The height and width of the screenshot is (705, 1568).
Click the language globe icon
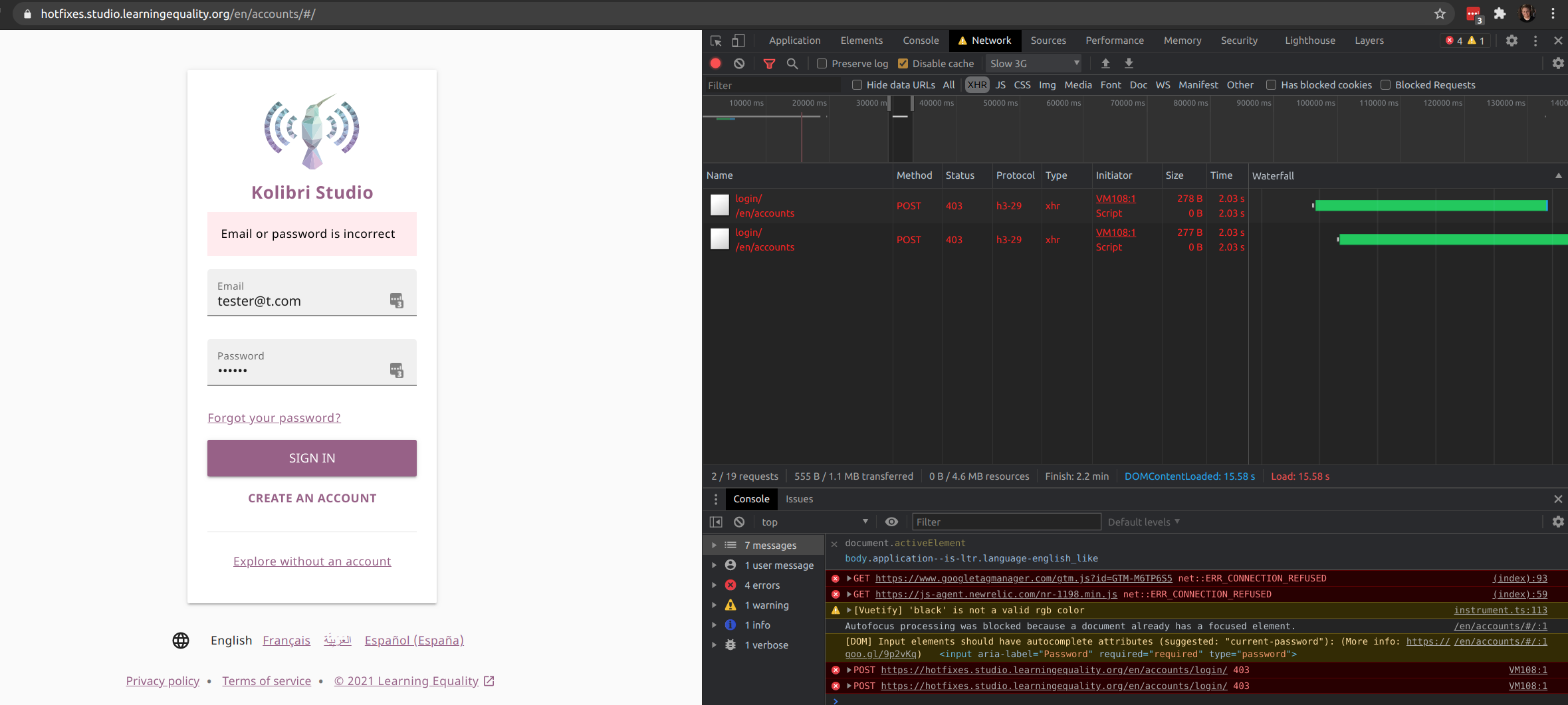coord(181,641)
